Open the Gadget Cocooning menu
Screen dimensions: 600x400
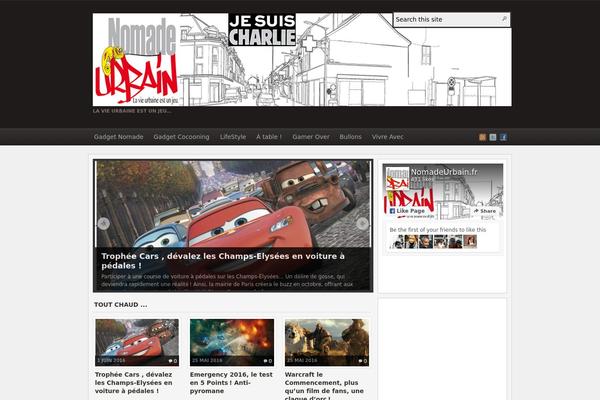click(x=181, y=137)
